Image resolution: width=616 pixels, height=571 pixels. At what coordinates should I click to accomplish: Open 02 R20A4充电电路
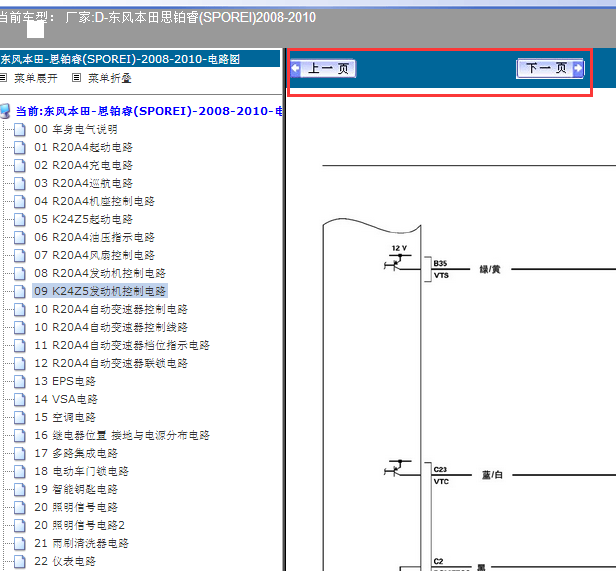pyautogui.click(x=83, y=165)
